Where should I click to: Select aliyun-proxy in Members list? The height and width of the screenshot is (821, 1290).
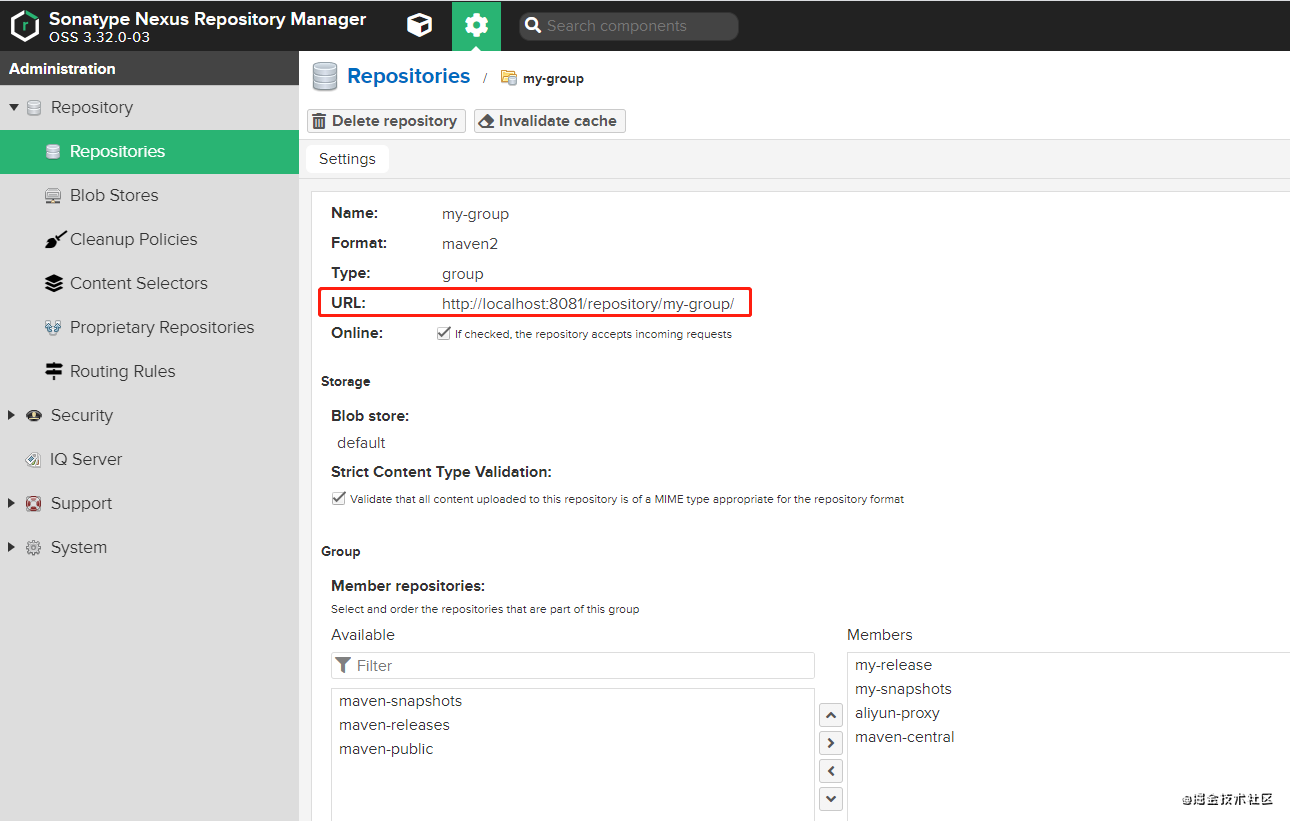coord(1069,713)
